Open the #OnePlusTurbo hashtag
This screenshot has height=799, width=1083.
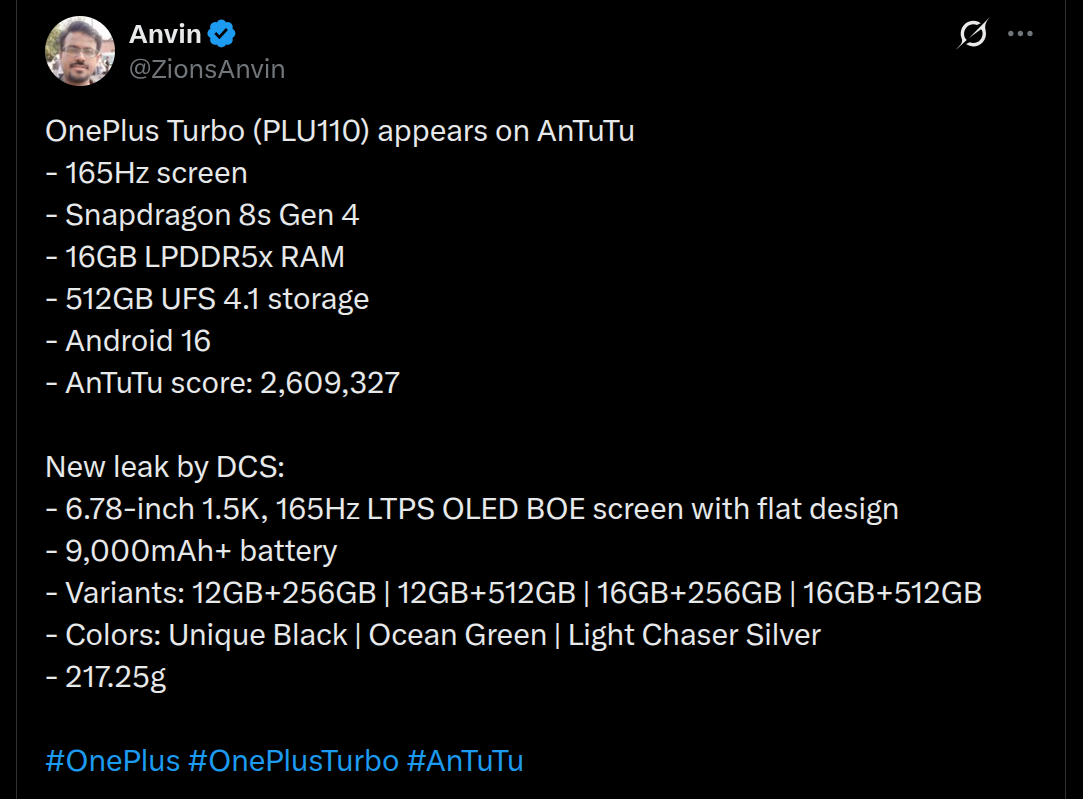(293, 760)
